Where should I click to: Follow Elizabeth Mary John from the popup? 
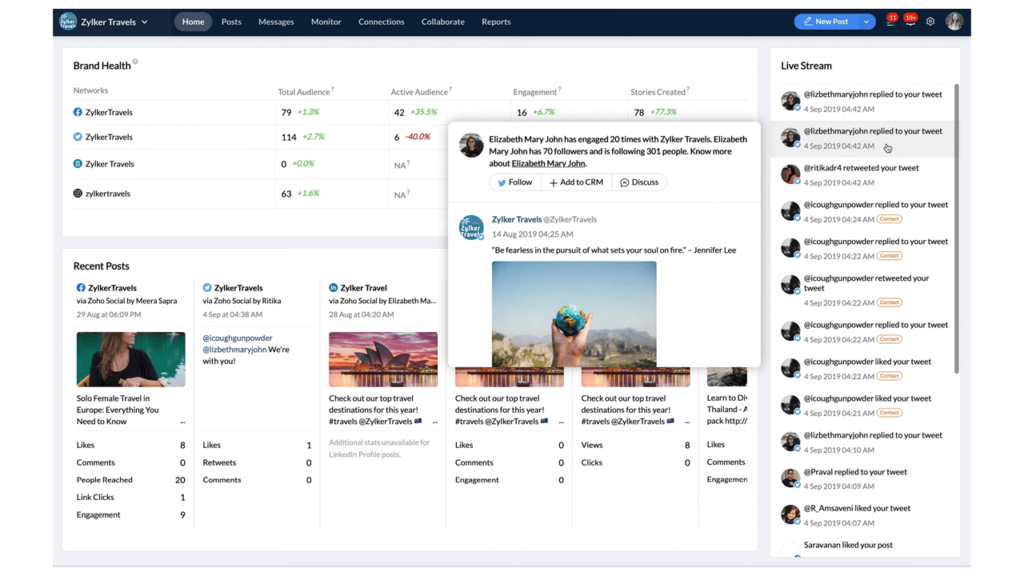515,182
